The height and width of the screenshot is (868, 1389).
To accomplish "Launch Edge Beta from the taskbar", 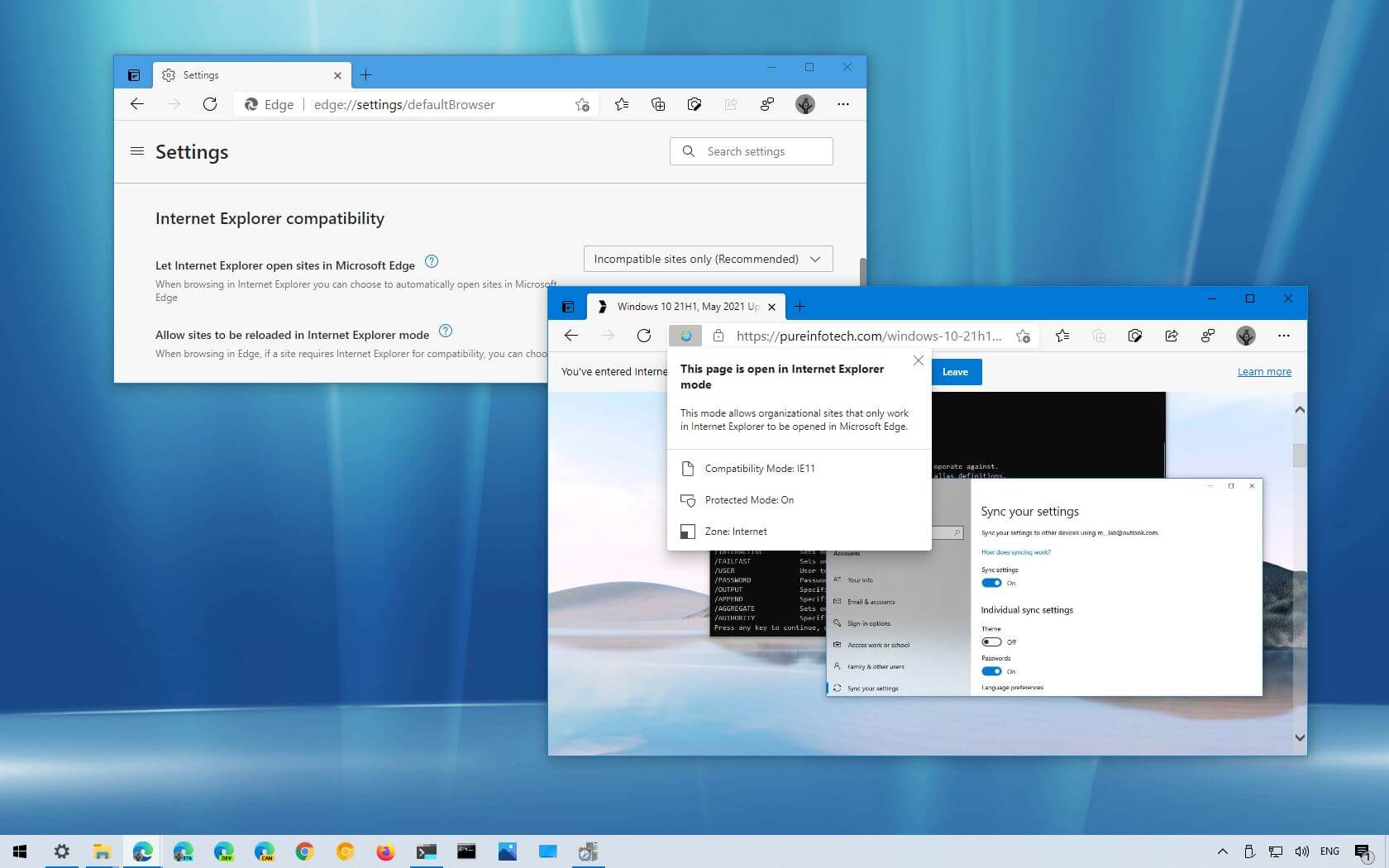I will tap(184, 851).
